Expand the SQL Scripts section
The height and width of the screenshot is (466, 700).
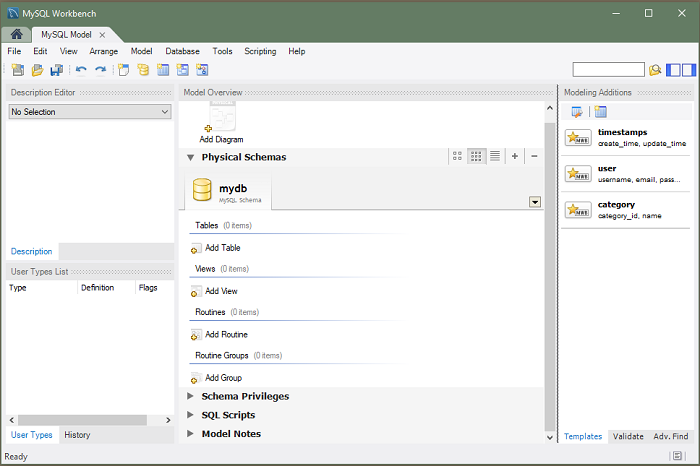[x=191, y=415]
